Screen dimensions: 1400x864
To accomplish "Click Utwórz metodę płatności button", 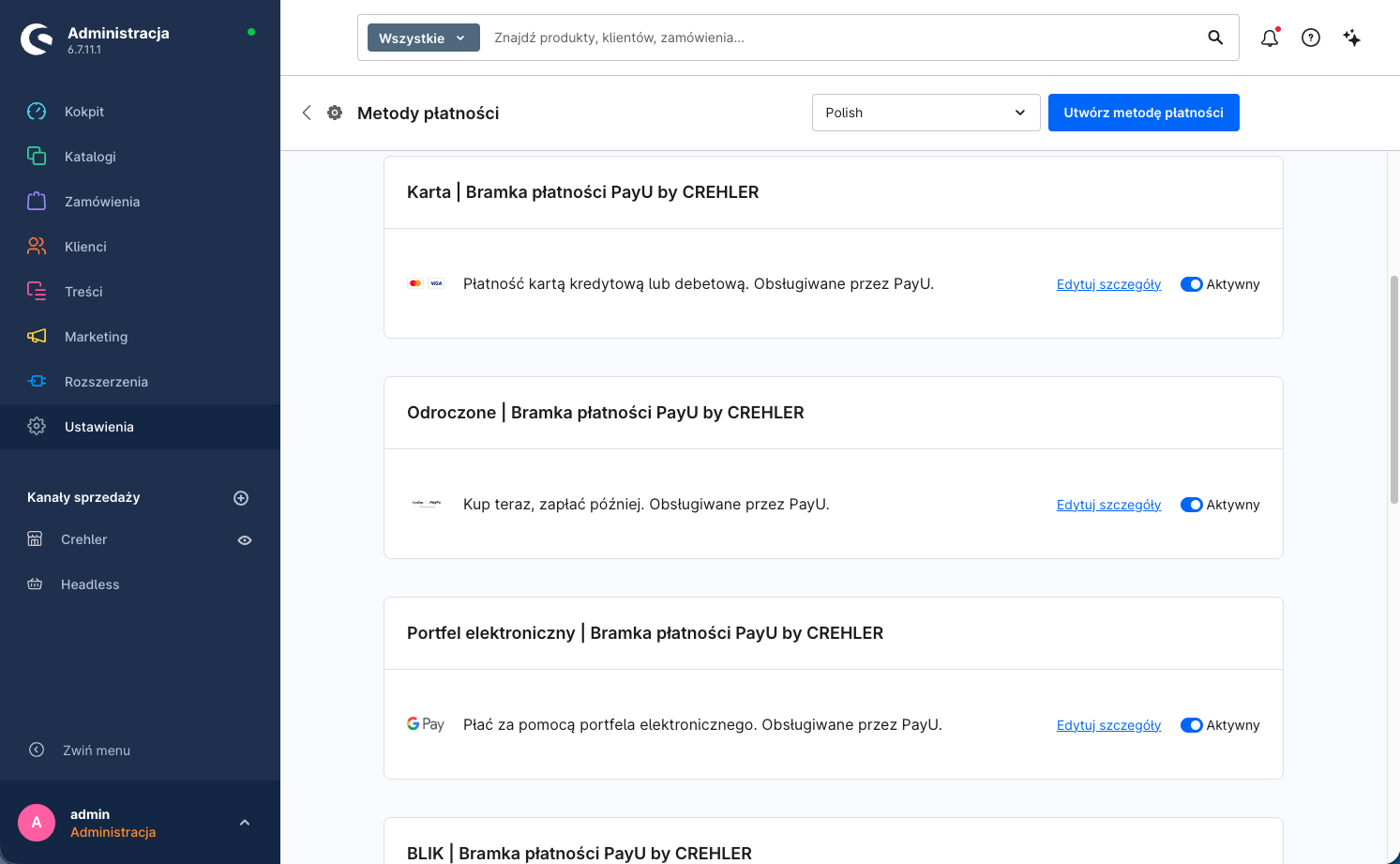I will 1143,113.
